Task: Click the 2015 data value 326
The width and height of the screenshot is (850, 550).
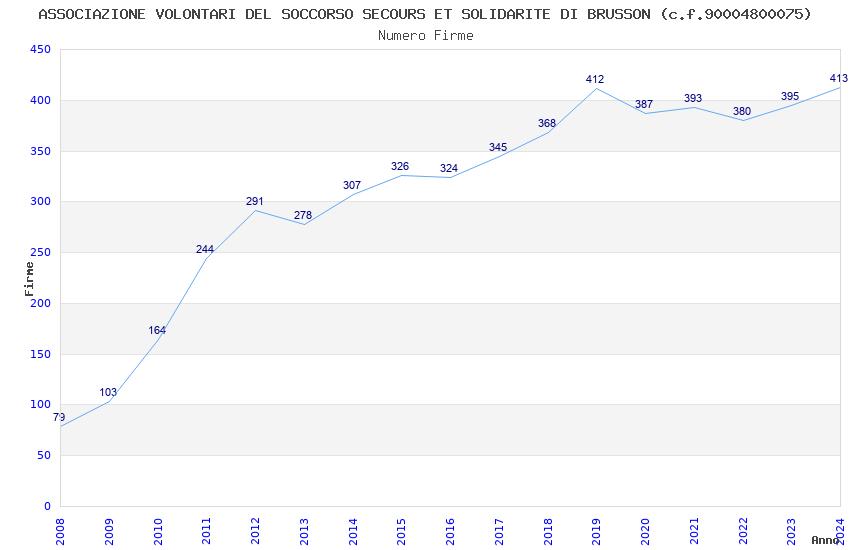Action: (400, 166)
